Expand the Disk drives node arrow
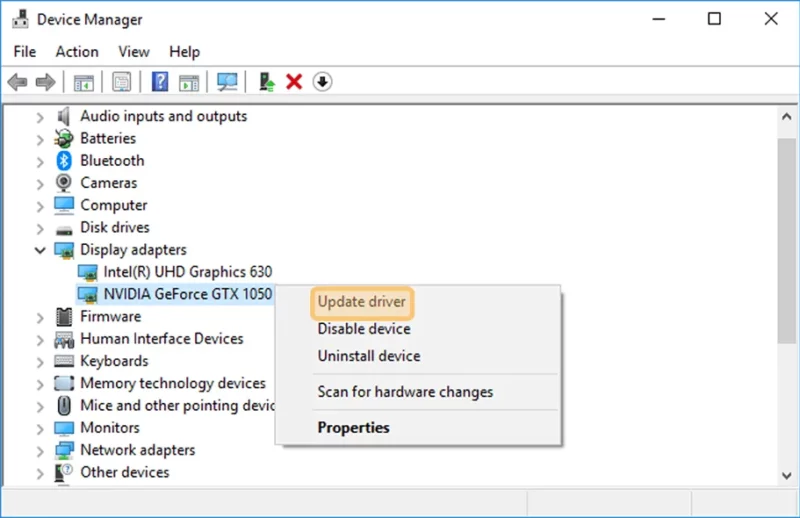 tap(40, 229)
